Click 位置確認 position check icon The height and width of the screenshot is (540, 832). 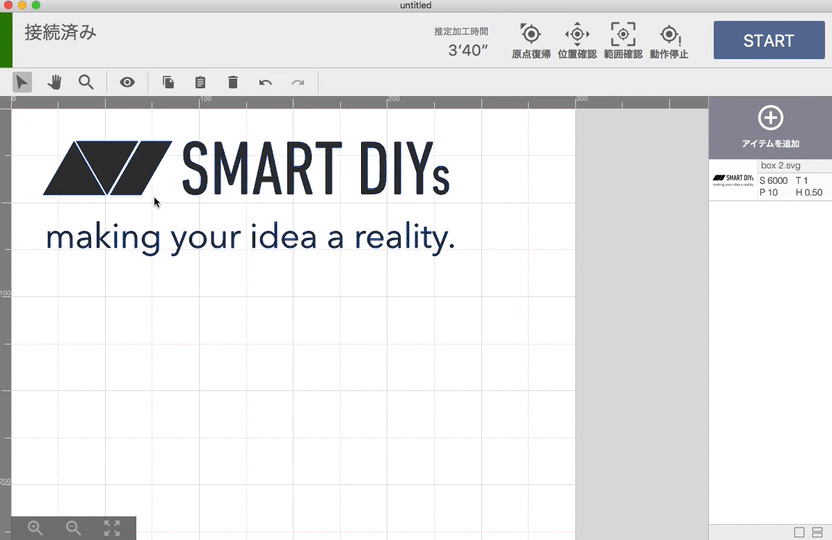coord(577,40)
